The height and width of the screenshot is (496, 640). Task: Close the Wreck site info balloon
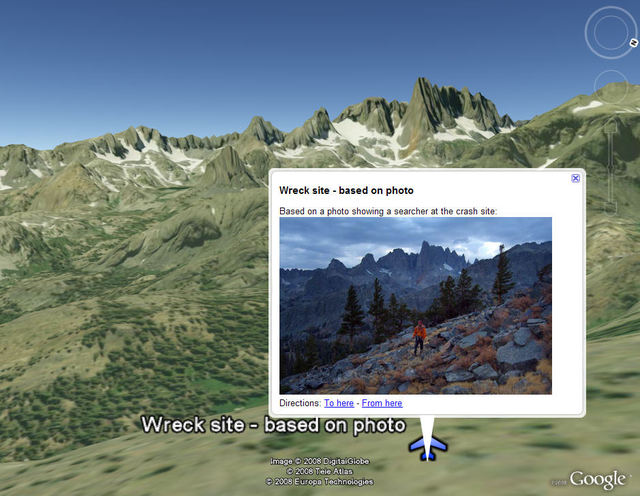point(576,178)
